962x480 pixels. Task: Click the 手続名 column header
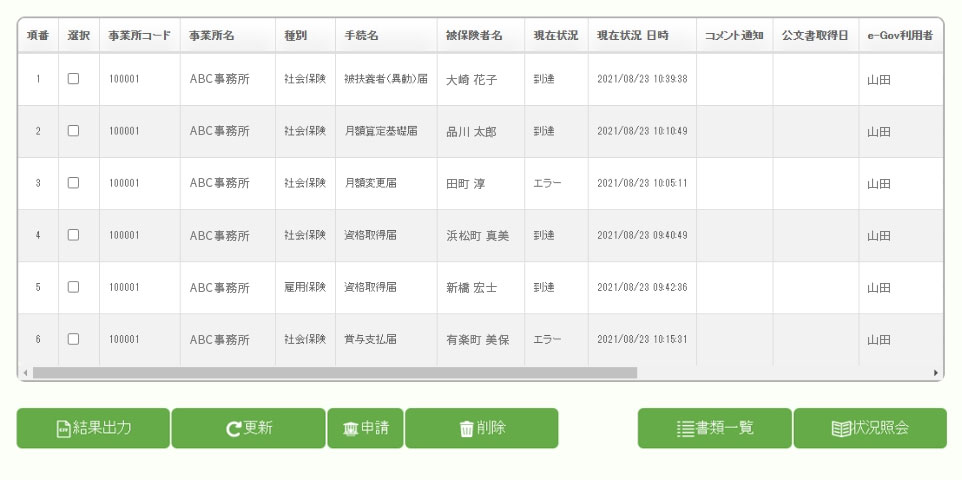[x=387, y=36]
